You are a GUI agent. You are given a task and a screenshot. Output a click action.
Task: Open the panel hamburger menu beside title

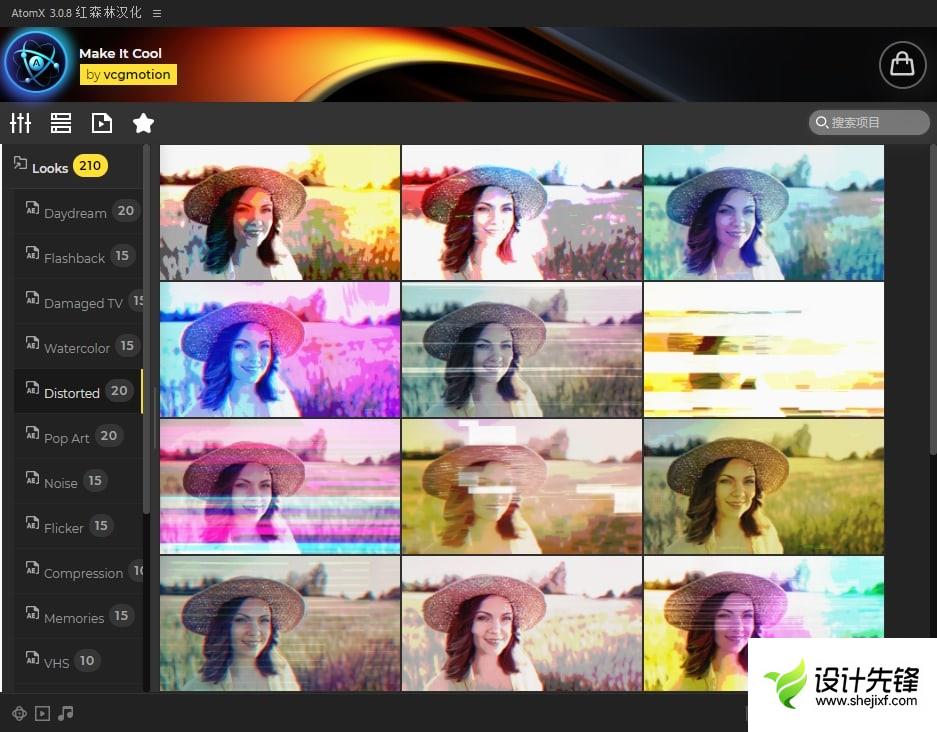(x=157, y=13)
